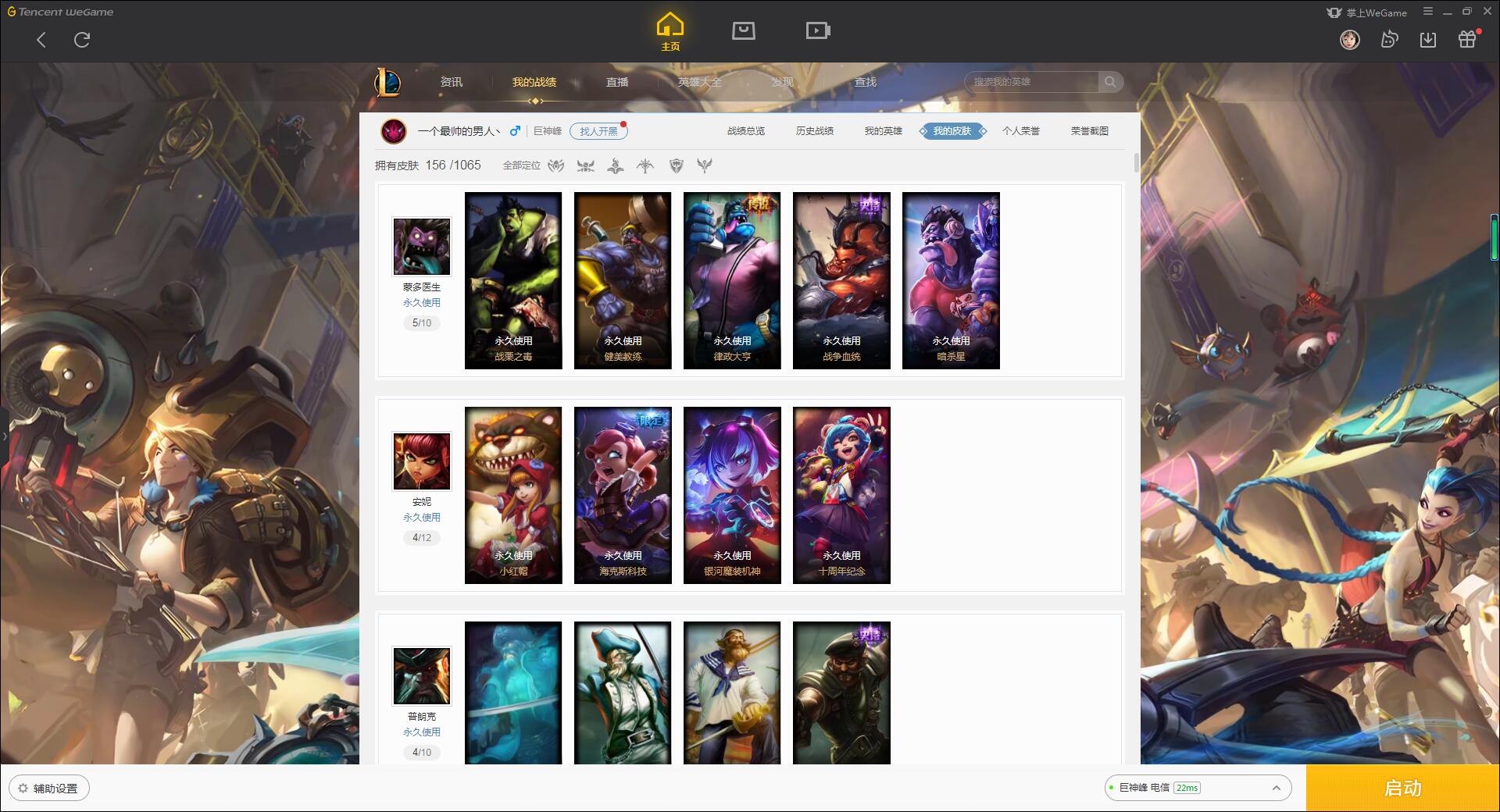The image size is (1500, 812).
Task: Click the 启动 launch button
Action: click(x=1402, y=789)
